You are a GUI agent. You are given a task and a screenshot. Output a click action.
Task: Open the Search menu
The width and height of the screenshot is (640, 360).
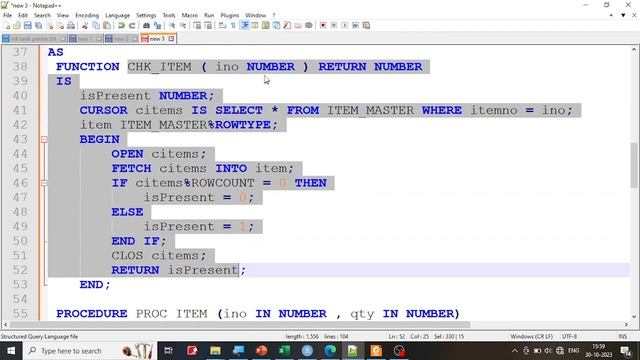[42, 15]
